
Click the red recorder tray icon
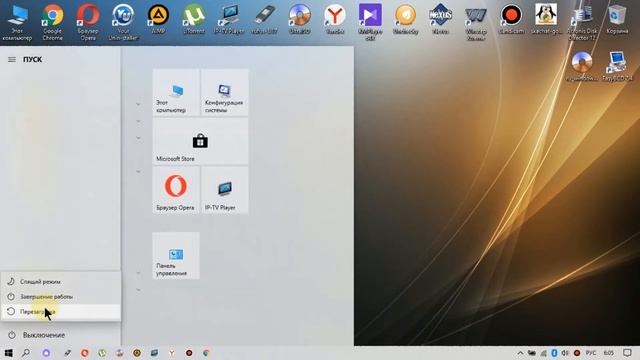point(577,353)
